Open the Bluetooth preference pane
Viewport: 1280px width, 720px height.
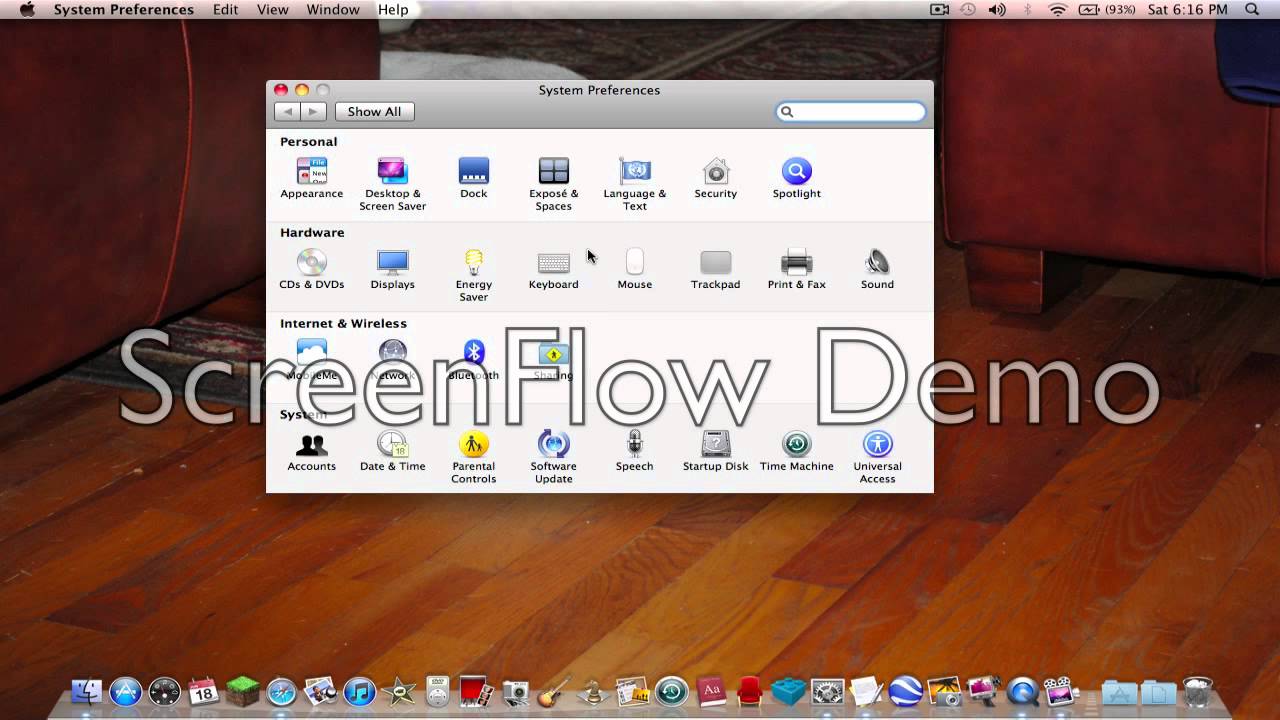[474, 361]
